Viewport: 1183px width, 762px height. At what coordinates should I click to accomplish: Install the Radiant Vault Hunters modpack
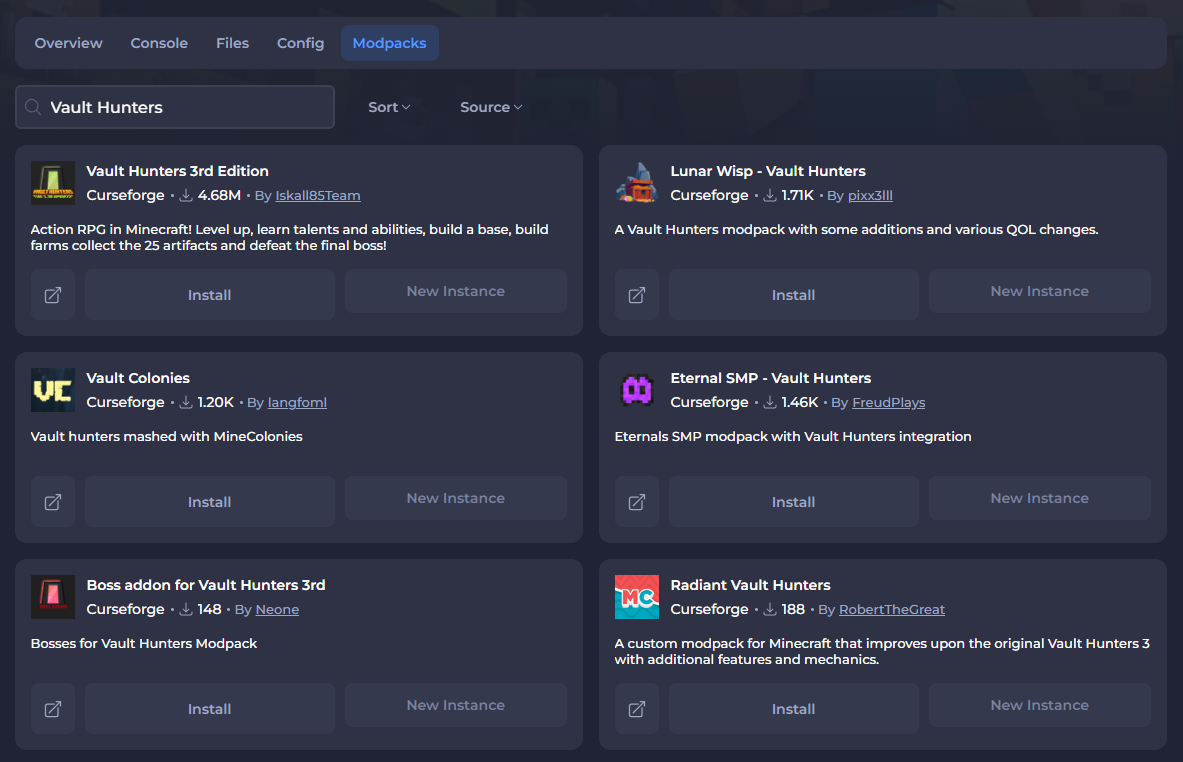pyautogui.click(x=793, y=709)
